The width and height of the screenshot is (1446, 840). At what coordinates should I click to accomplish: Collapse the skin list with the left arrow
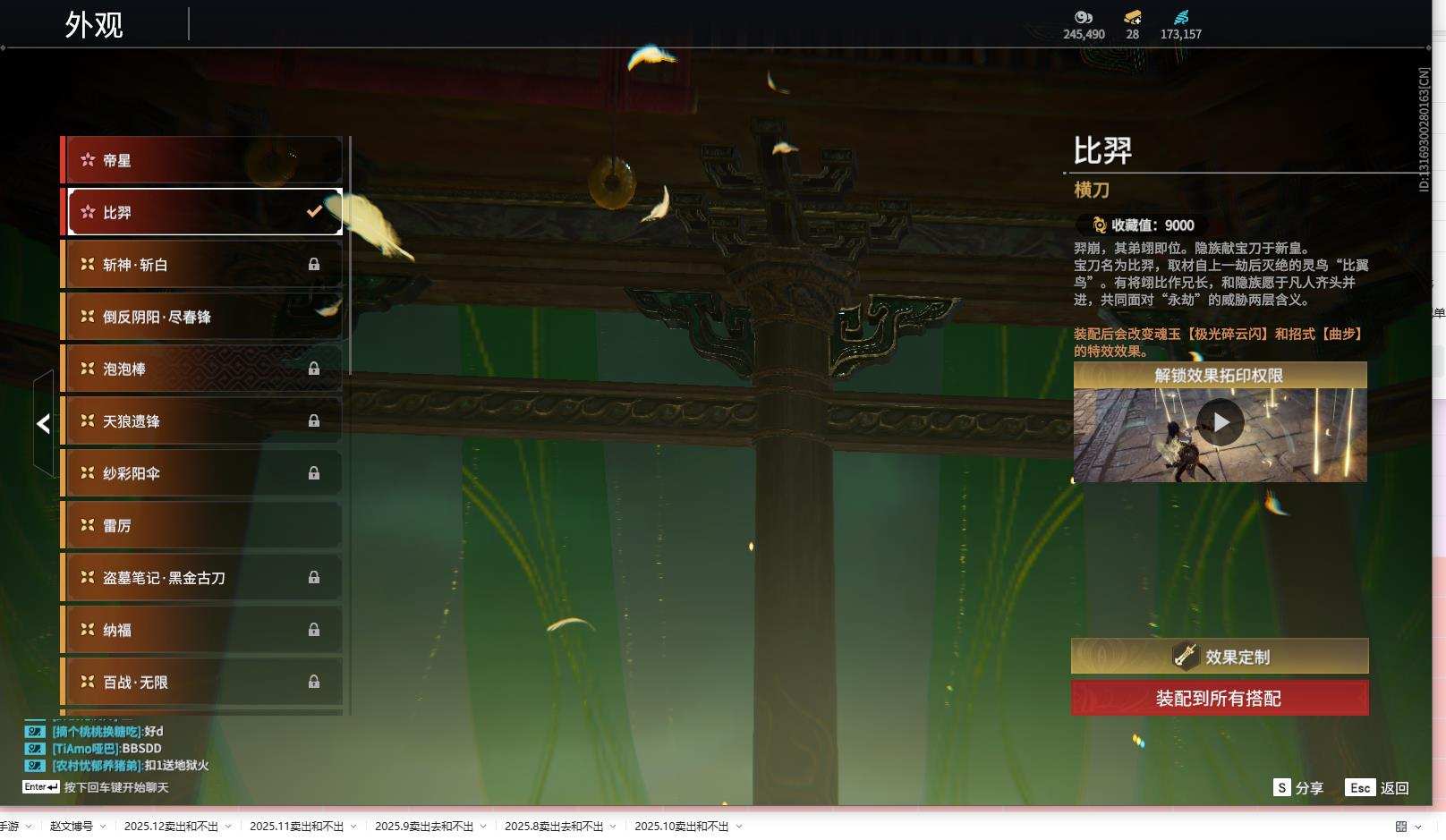tap(43, 424)
